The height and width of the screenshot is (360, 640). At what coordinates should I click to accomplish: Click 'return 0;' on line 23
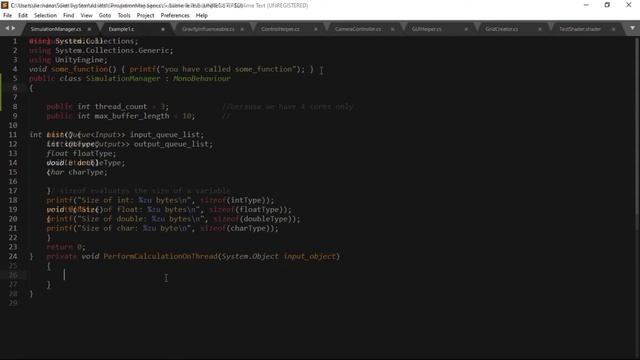[x=66, y=247]
